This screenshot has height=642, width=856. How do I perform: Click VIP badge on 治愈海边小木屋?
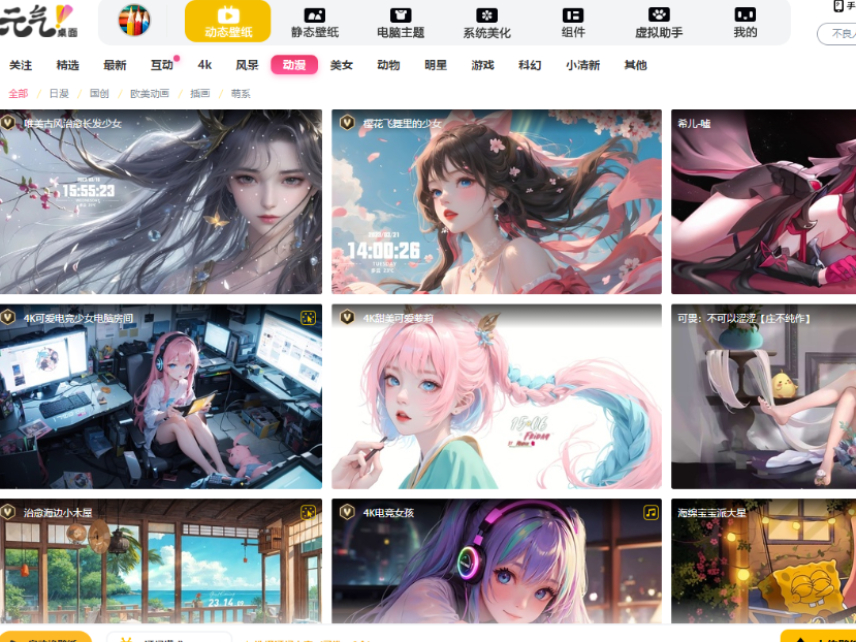(x=8, y=512)
